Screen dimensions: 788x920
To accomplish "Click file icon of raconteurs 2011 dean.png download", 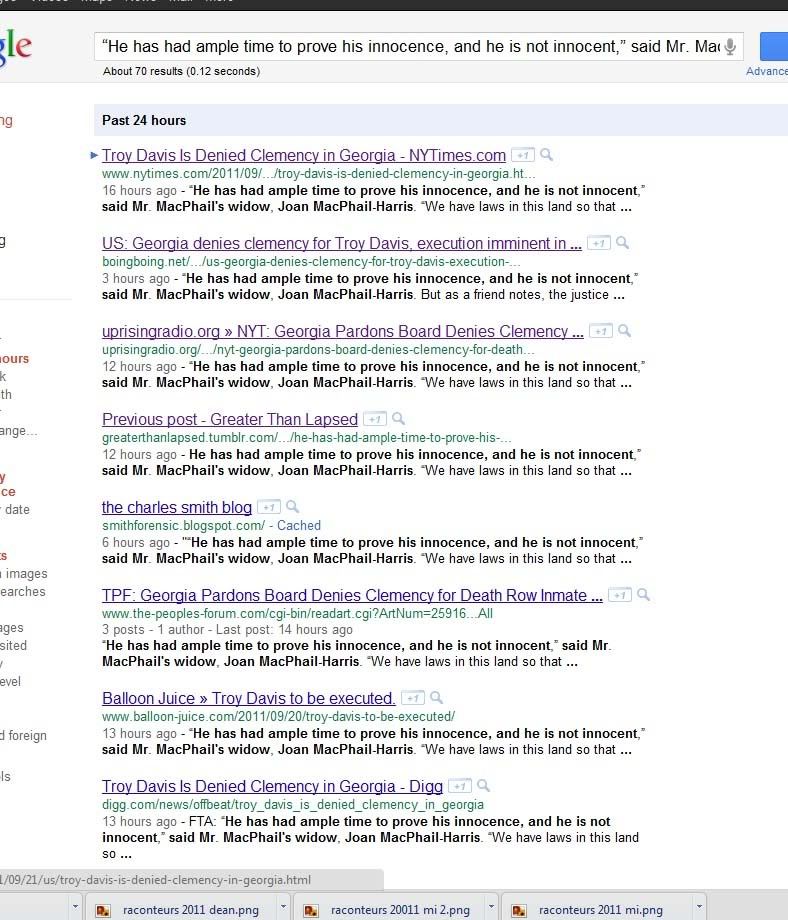I will [x=103, y=910].
